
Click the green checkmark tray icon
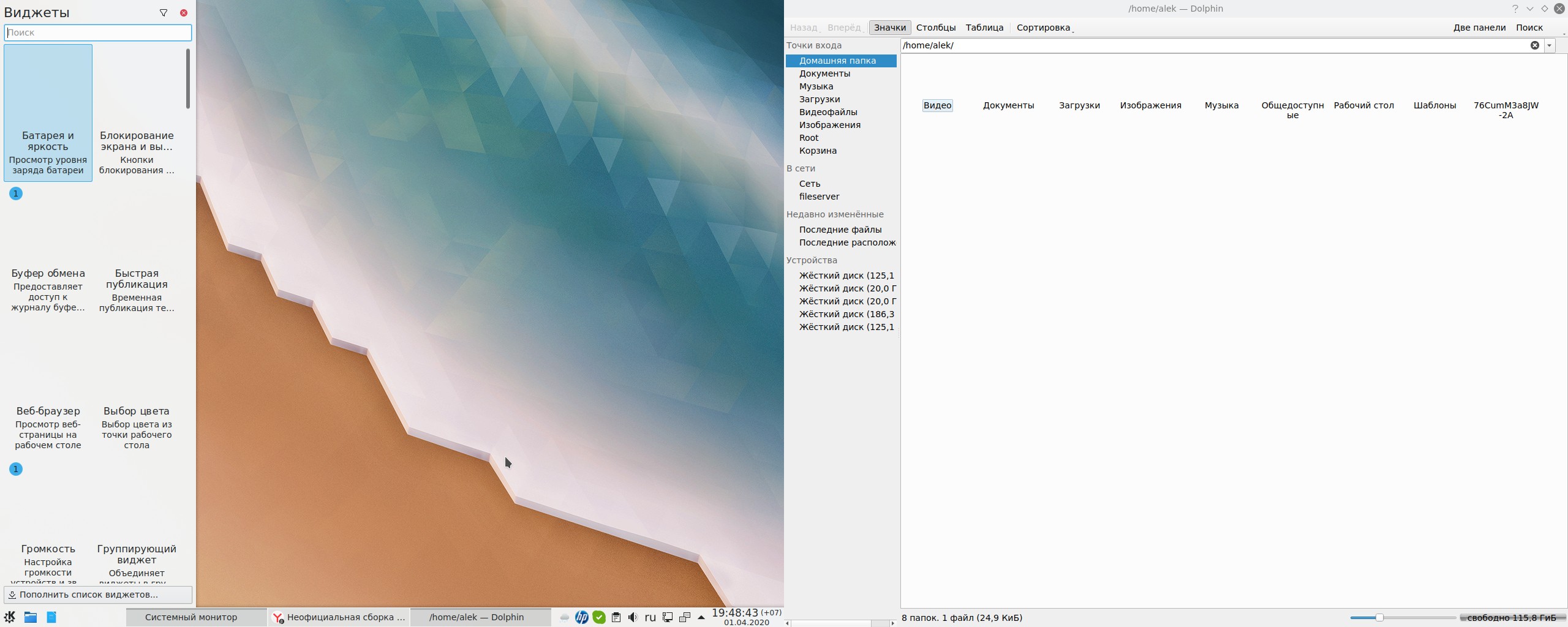pyautogui.click(x=599, y=617)
